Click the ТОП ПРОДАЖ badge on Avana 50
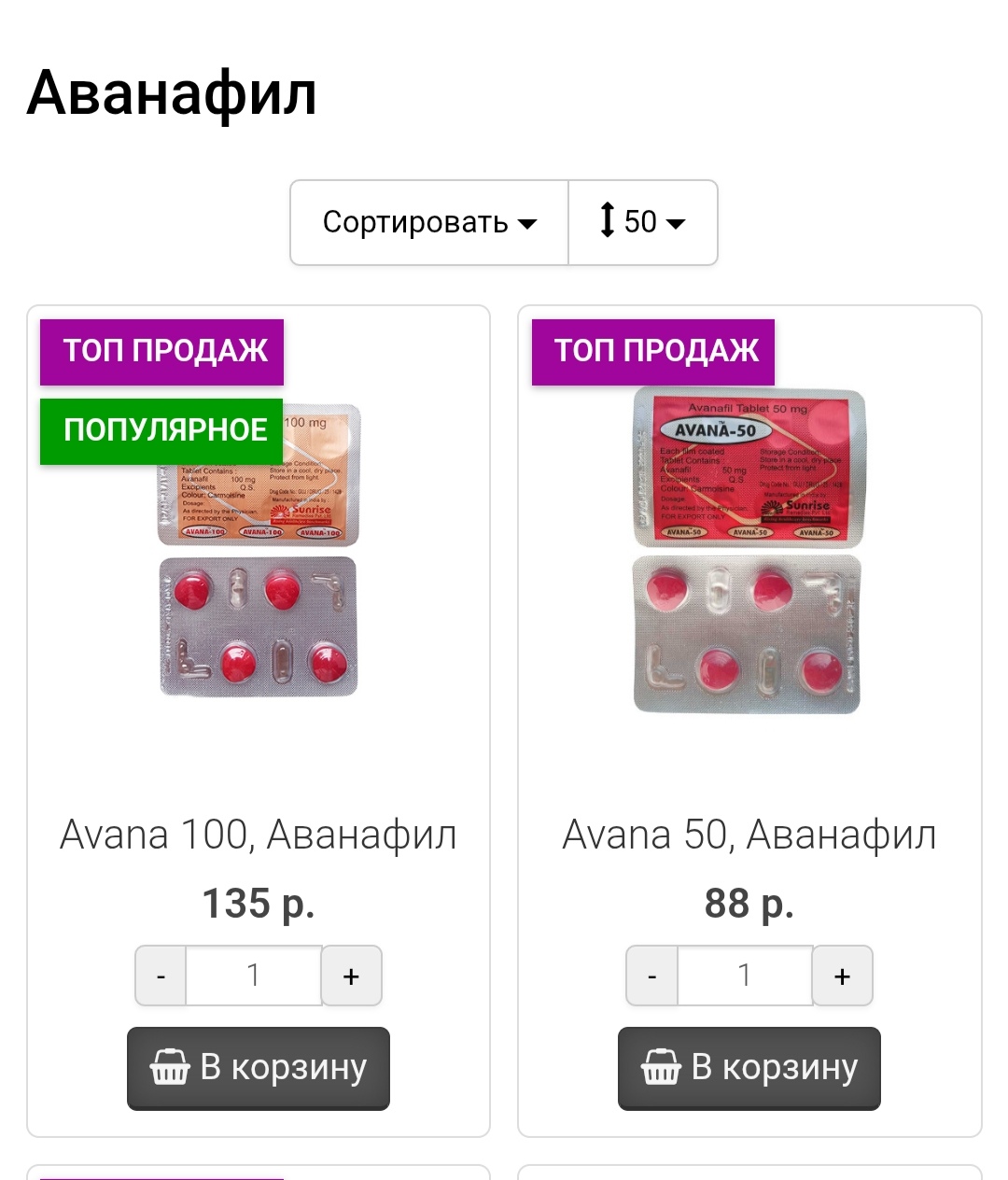 [652, 351]
